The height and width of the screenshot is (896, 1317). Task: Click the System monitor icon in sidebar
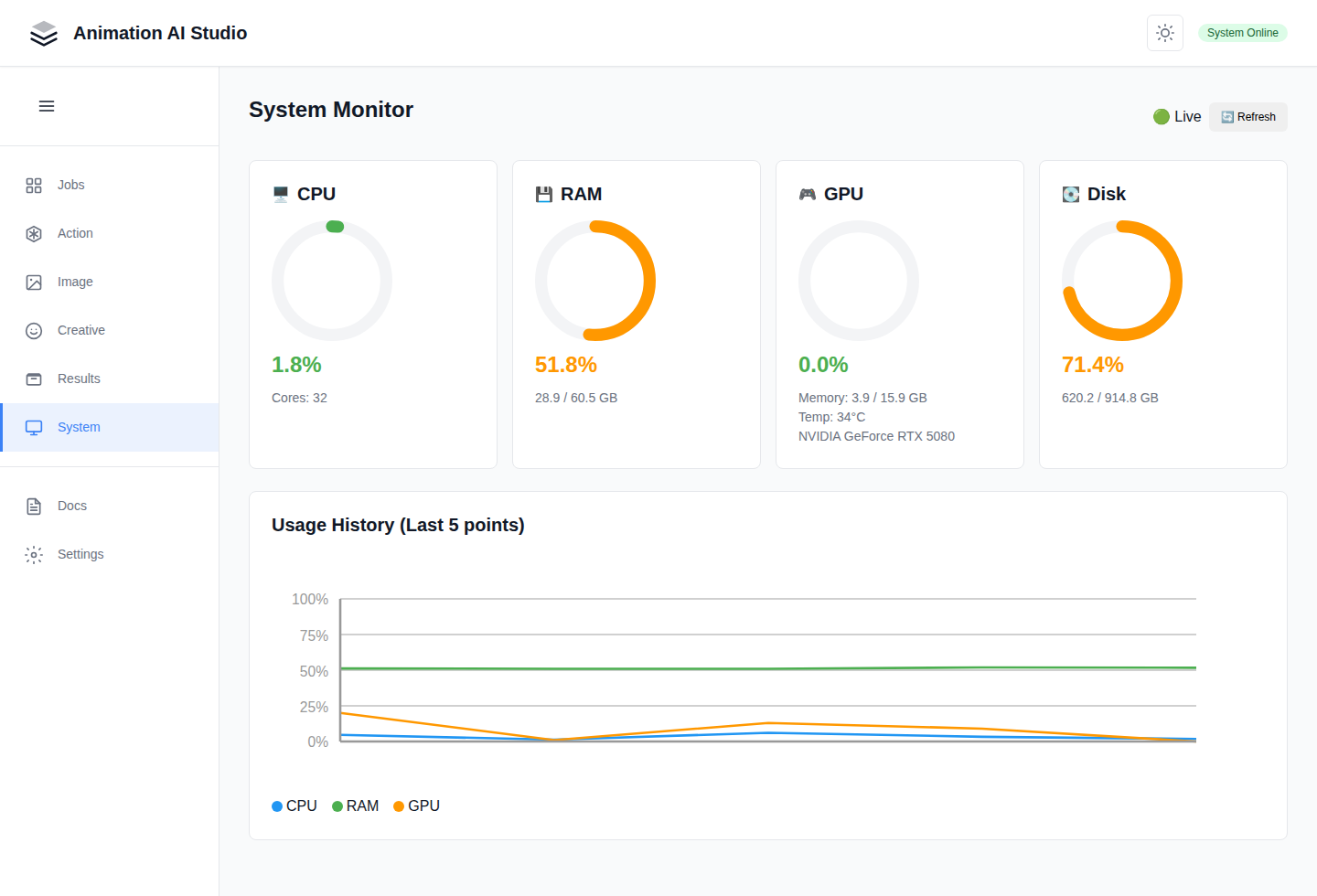coord(34,428)
